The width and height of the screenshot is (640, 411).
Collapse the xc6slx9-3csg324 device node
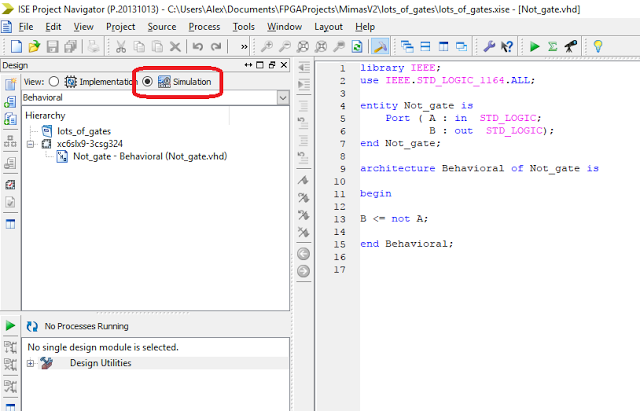(30, 144)
